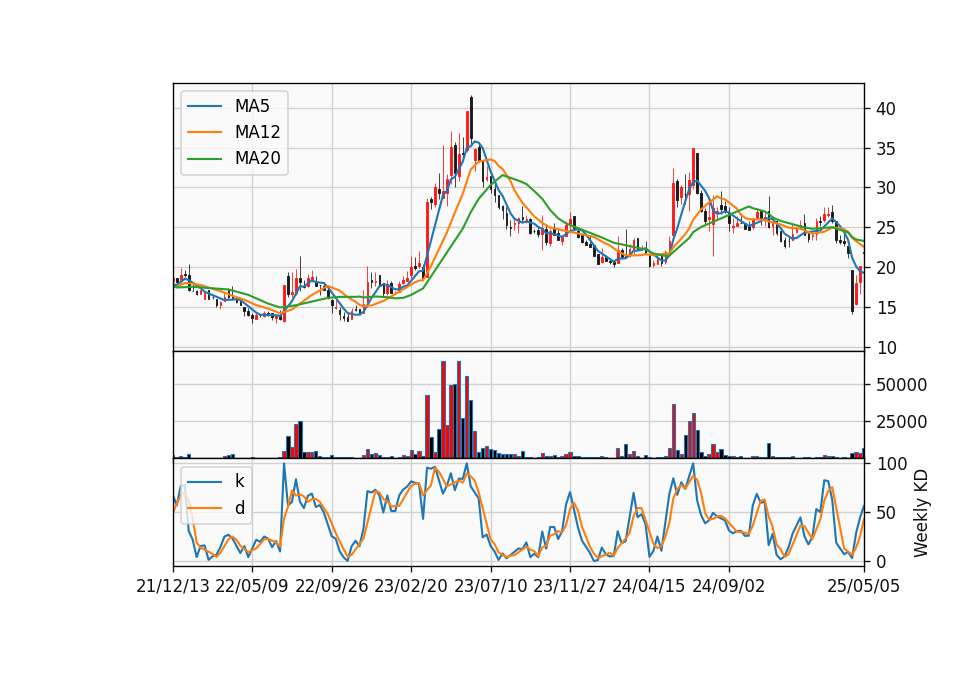Click the MA20 legend label
The width and height of the screenshot is (960, 690).
point(257,158)
